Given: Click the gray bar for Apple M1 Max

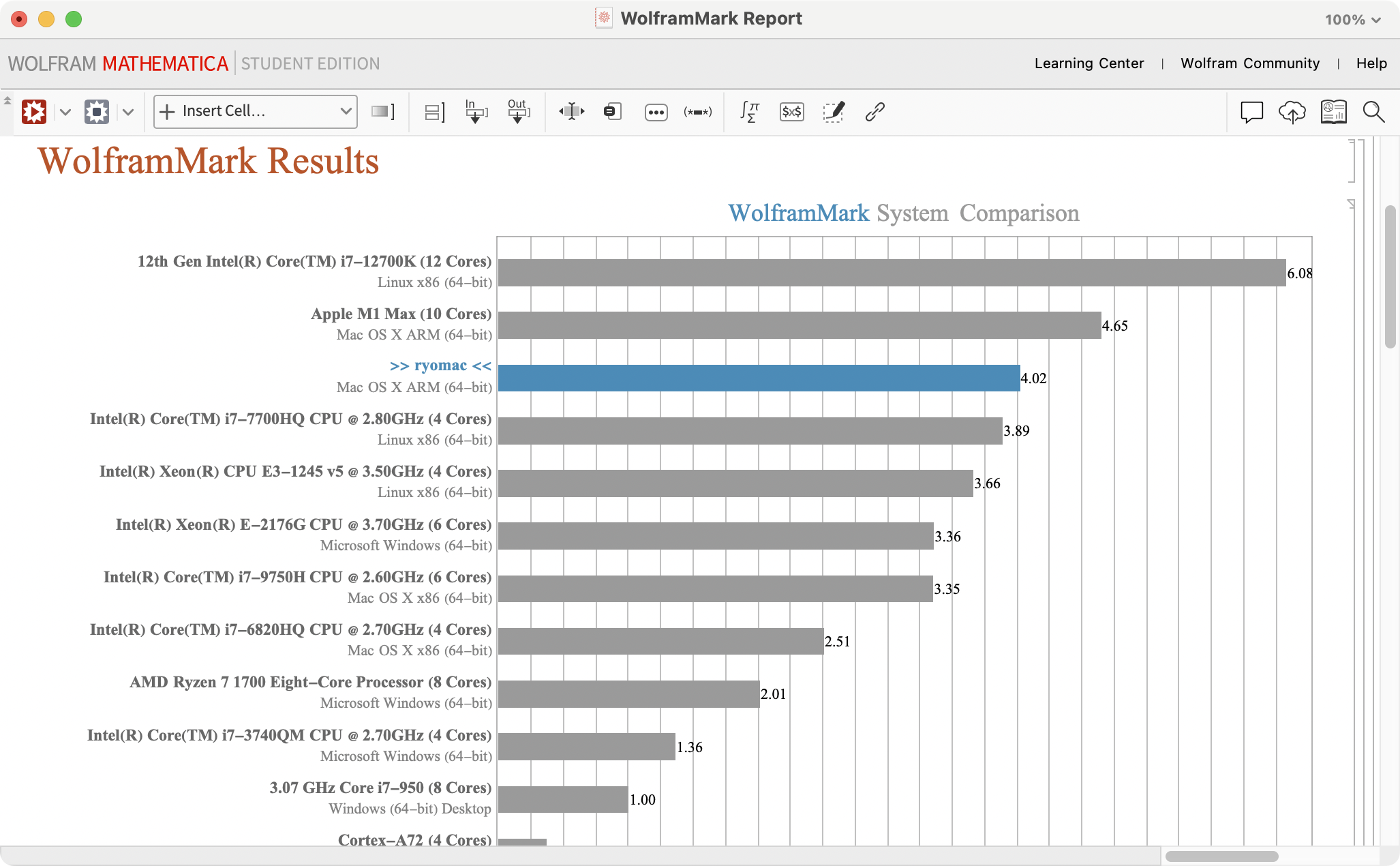Looking at the screenshot, I should (x=800, y=325).
